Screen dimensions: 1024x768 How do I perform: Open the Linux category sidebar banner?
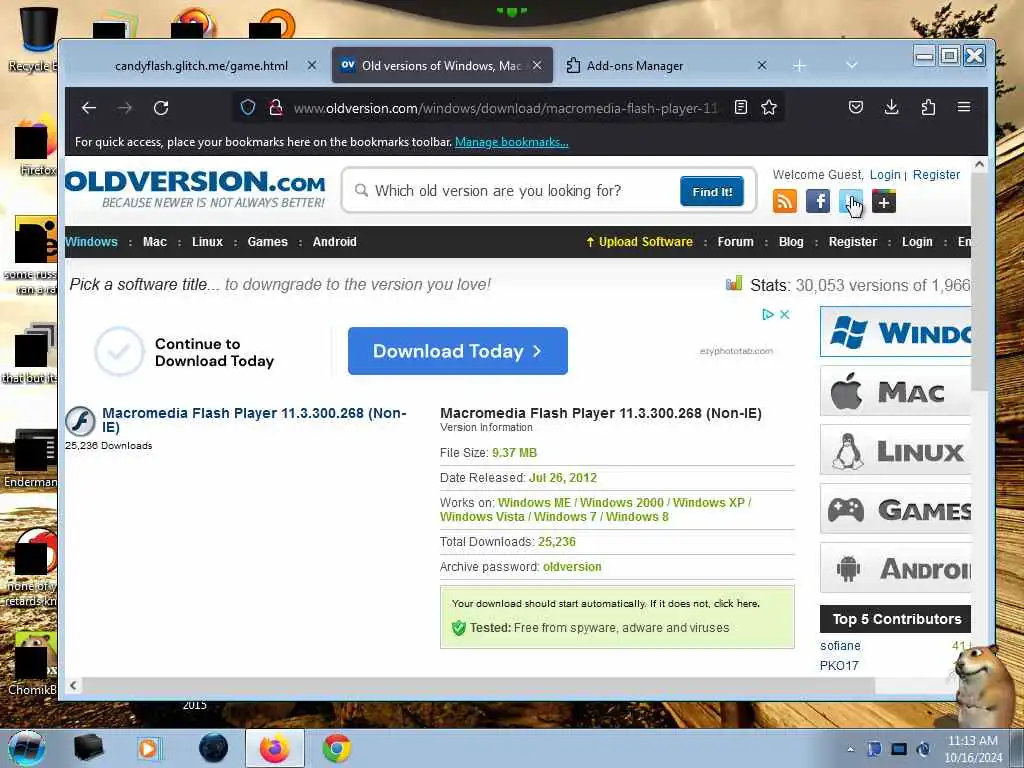point(895,450)
